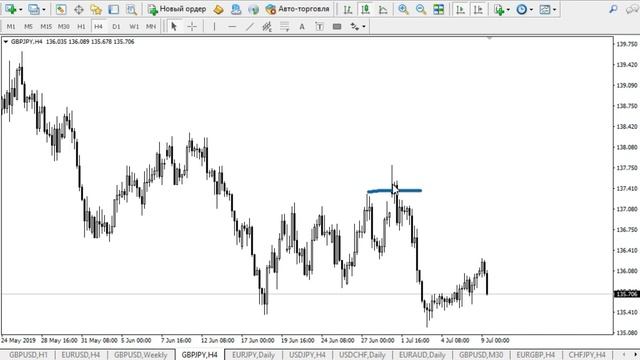This screenshot has width=640, height=360.
Task: Click the Periods clock icon
Action: [521, 9]
